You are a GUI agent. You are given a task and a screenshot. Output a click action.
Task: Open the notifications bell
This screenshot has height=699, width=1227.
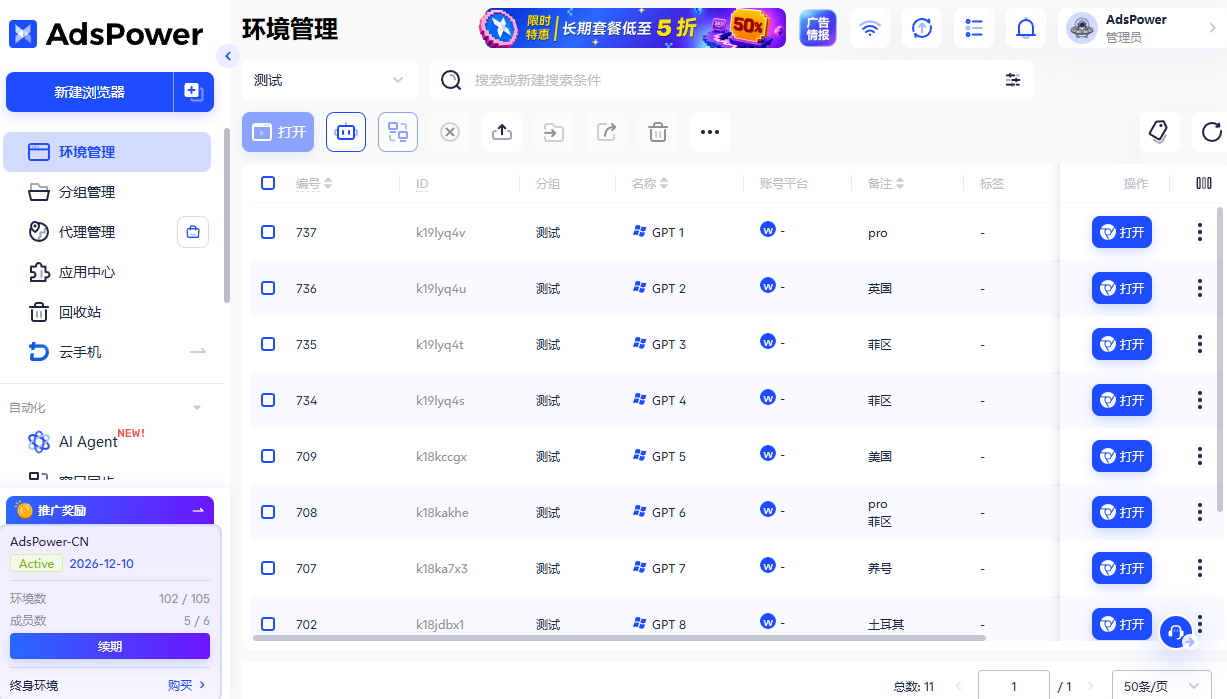[x=1026, y=28]
